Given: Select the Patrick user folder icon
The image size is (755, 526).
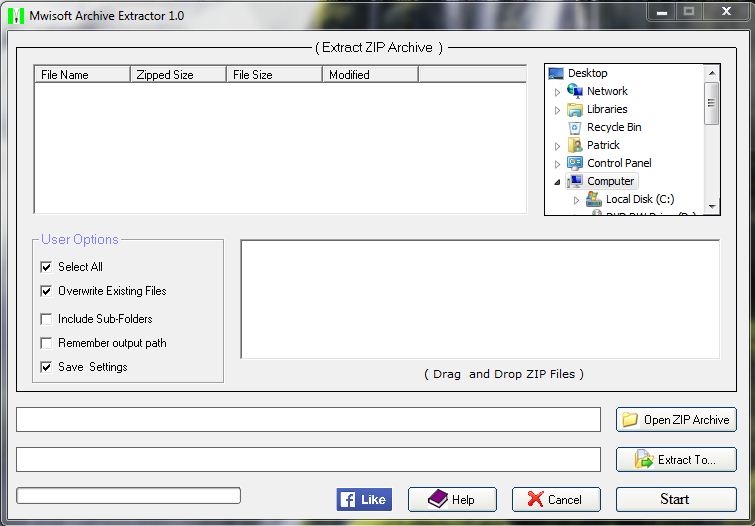Looking at the screenshot, I should point(575,145).
